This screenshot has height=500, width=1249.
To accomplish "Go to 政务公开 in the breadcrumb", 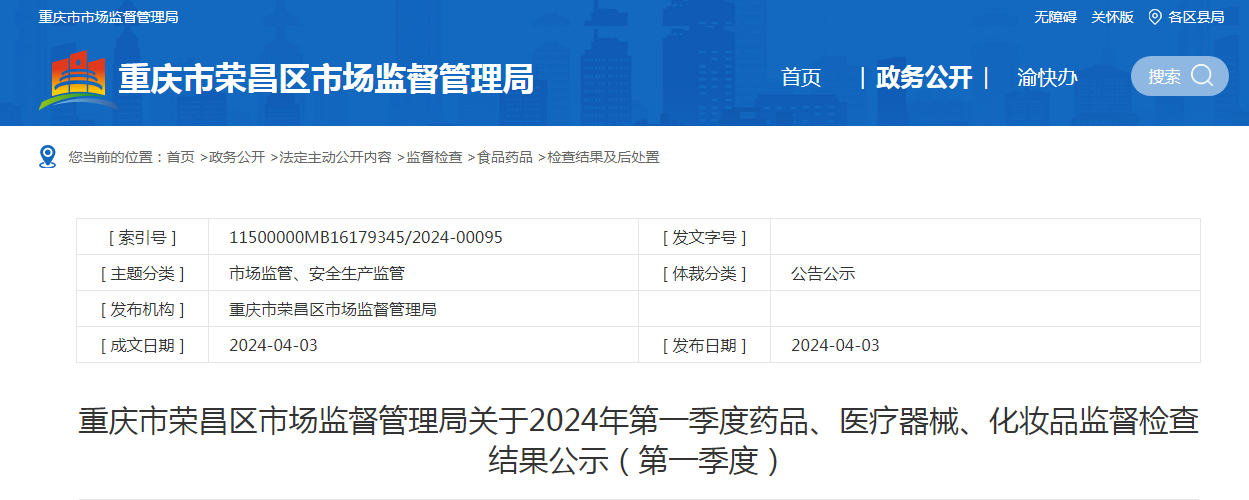I will pos(237,157).
